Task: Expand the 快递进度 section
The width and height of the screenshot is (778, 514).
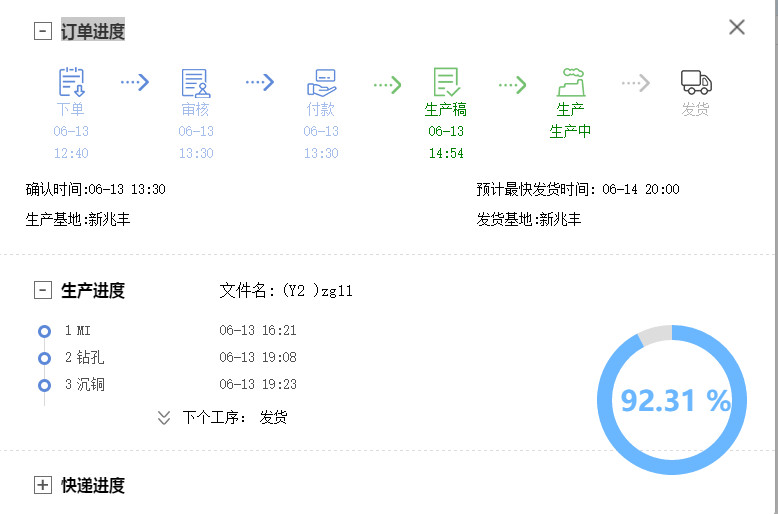Action: coord(42,486)
